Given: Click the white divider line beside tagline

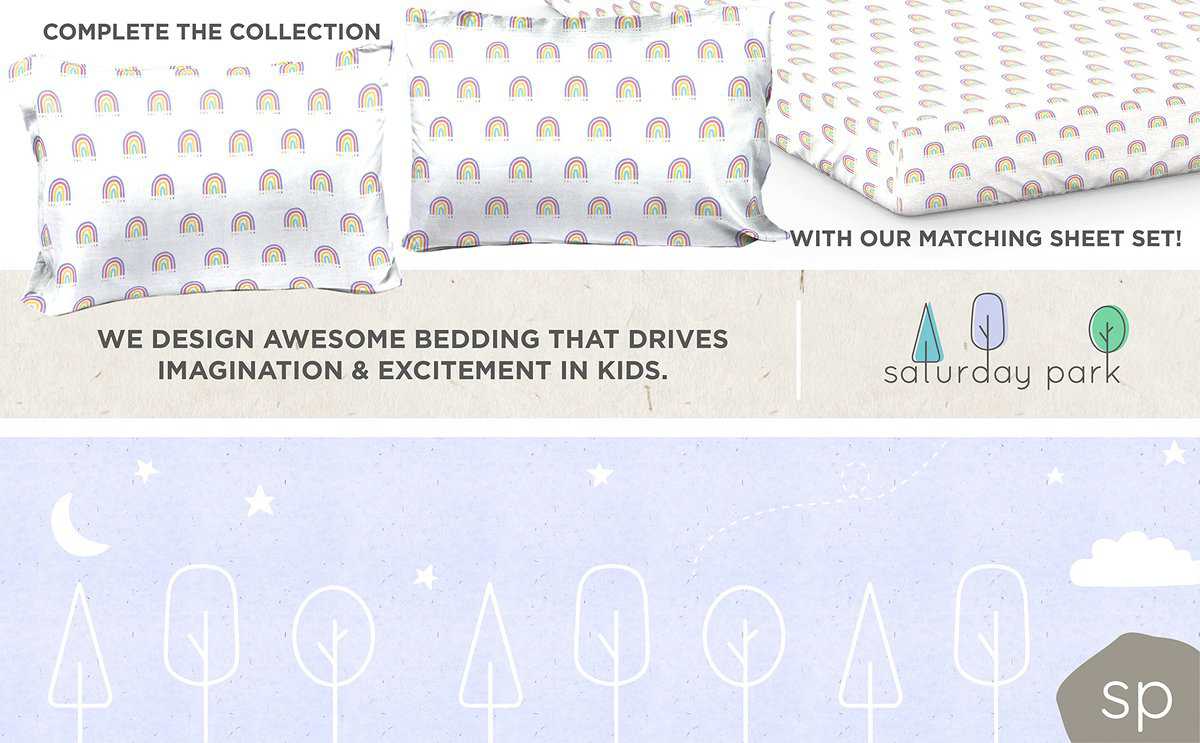Looking at the screenshot, I should click(799, 345).
